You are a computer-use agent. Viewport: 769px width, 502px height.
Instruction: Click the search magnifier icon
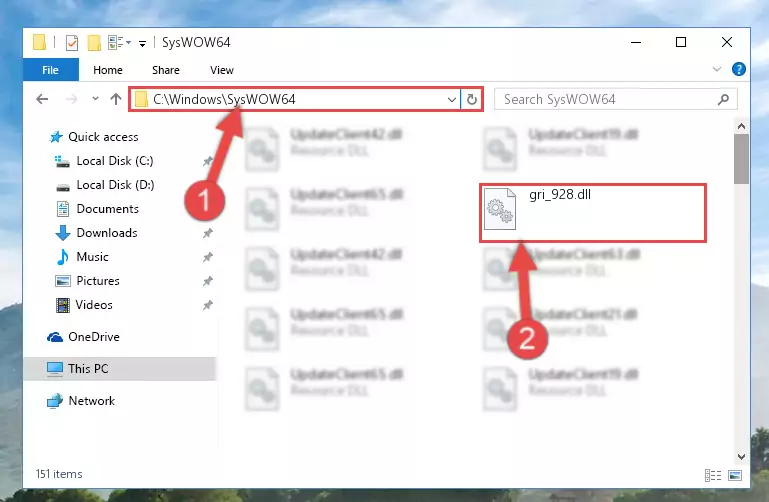point(723,100)
